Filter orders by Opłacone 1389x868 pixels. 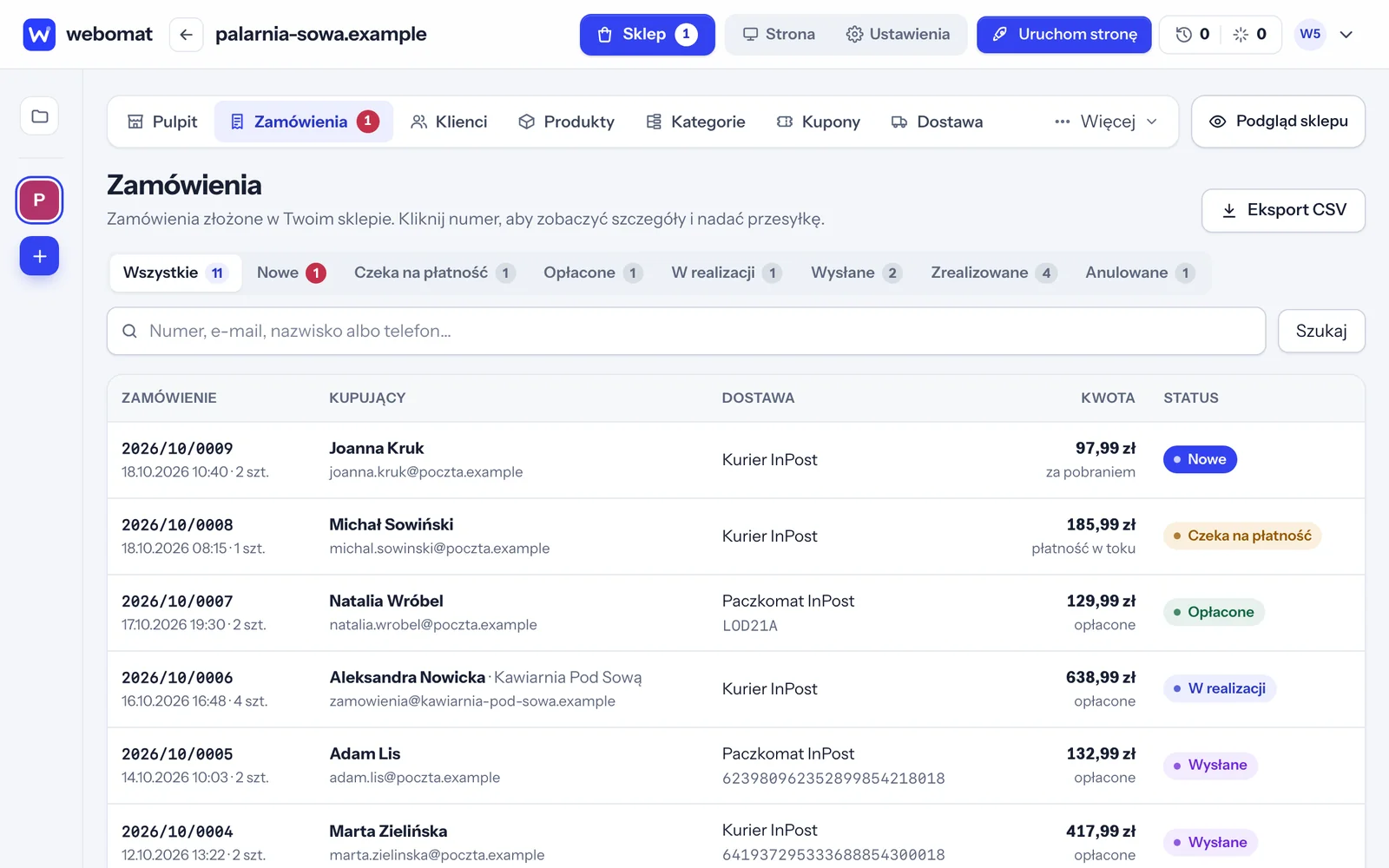(593, 273)
